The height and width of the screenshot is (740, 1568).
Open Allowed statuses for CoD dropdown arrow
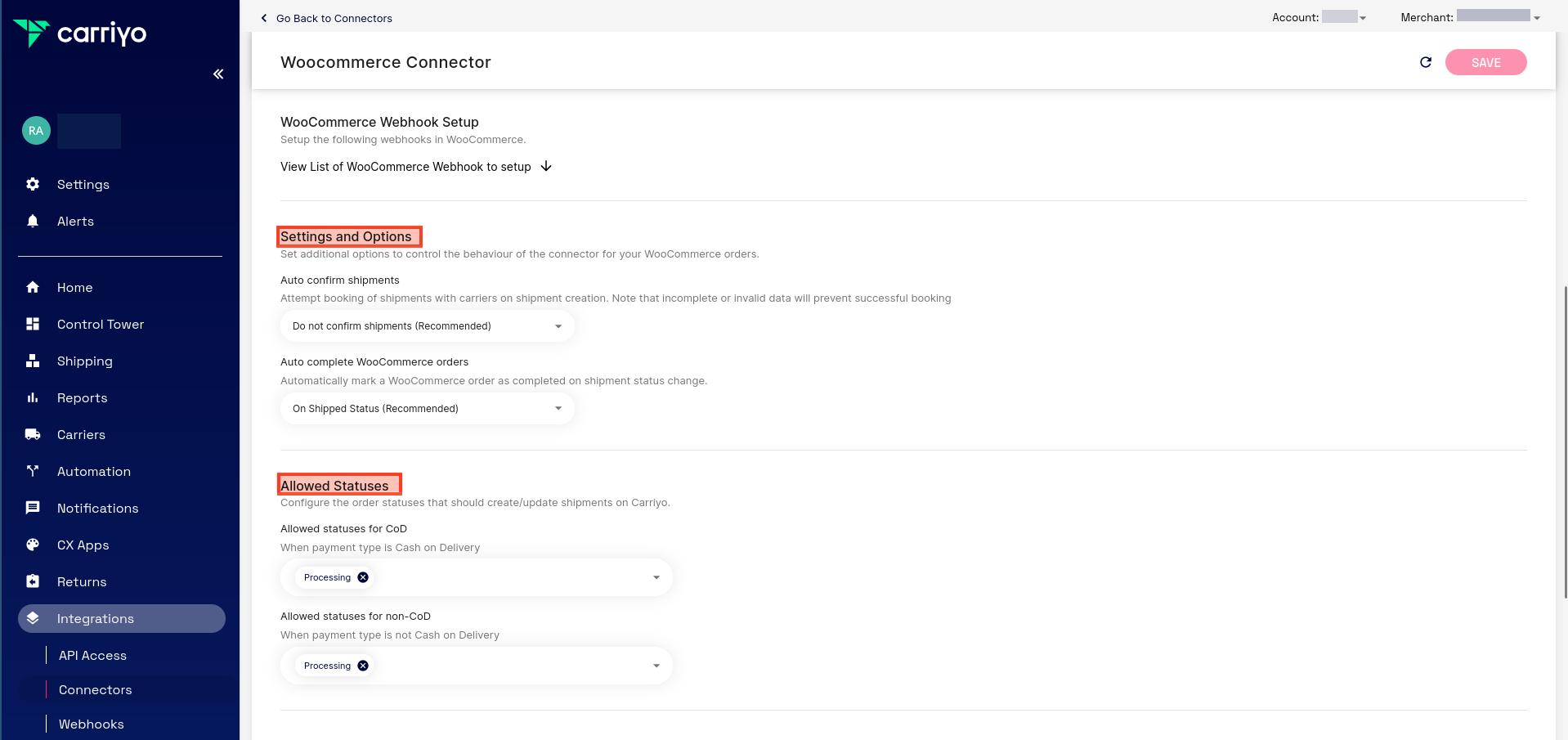pyautogui.click(x=656, y=577)
